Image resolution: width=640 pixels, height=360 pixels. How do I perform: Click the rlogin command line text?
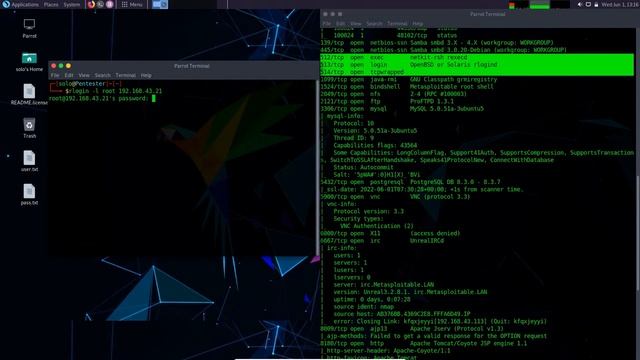(116, 91)
